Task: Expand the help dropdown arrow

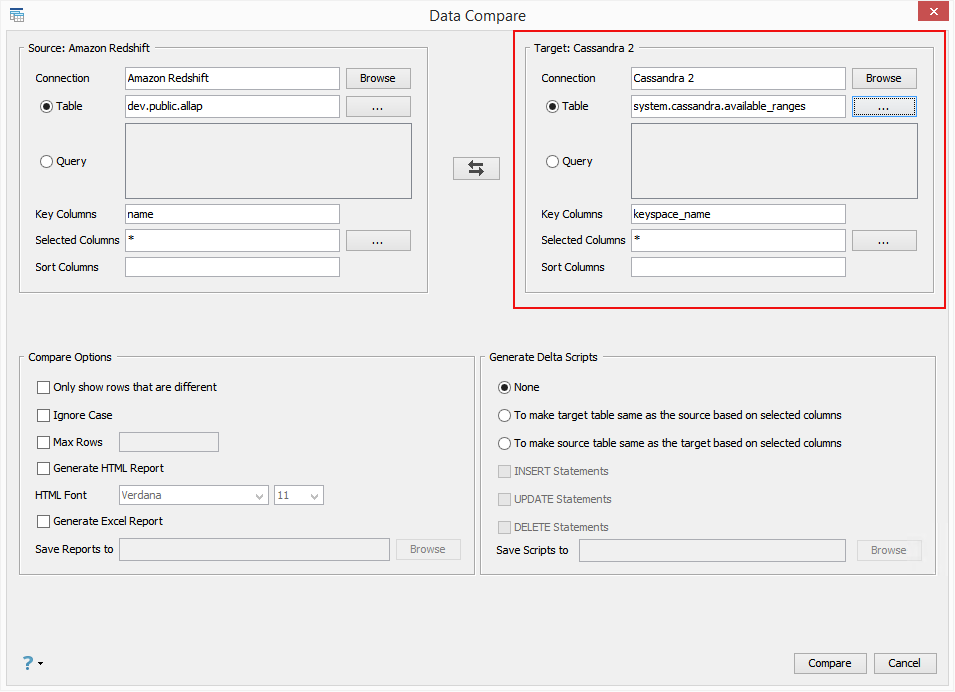Action: click(x=41, y=663)
